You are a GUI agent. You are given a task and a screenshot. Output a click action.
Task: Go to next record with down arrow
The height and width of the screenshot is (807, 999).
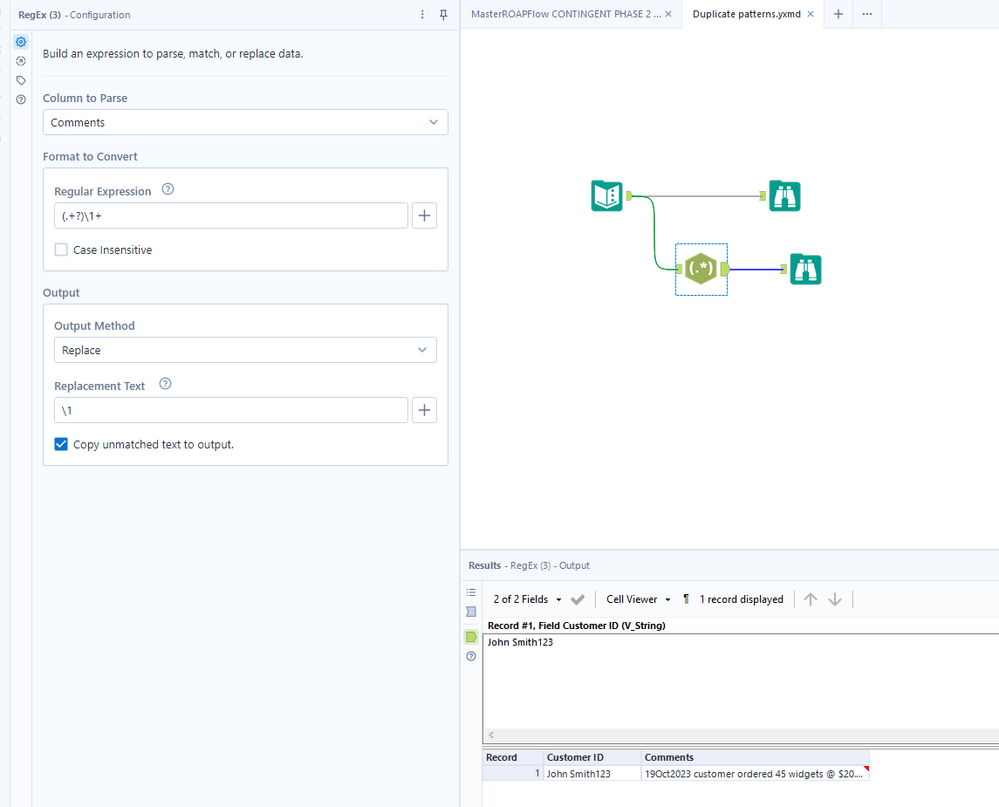click(835, 599)
